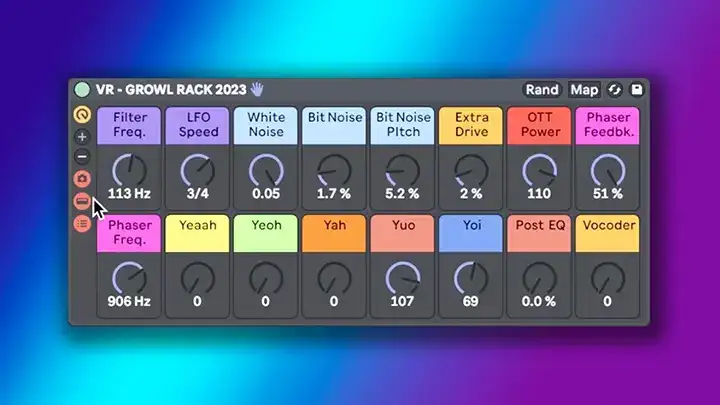Save the rack preset with the disk icon
720x405 pixels.
pyautogui.click(x=637, y=90)
